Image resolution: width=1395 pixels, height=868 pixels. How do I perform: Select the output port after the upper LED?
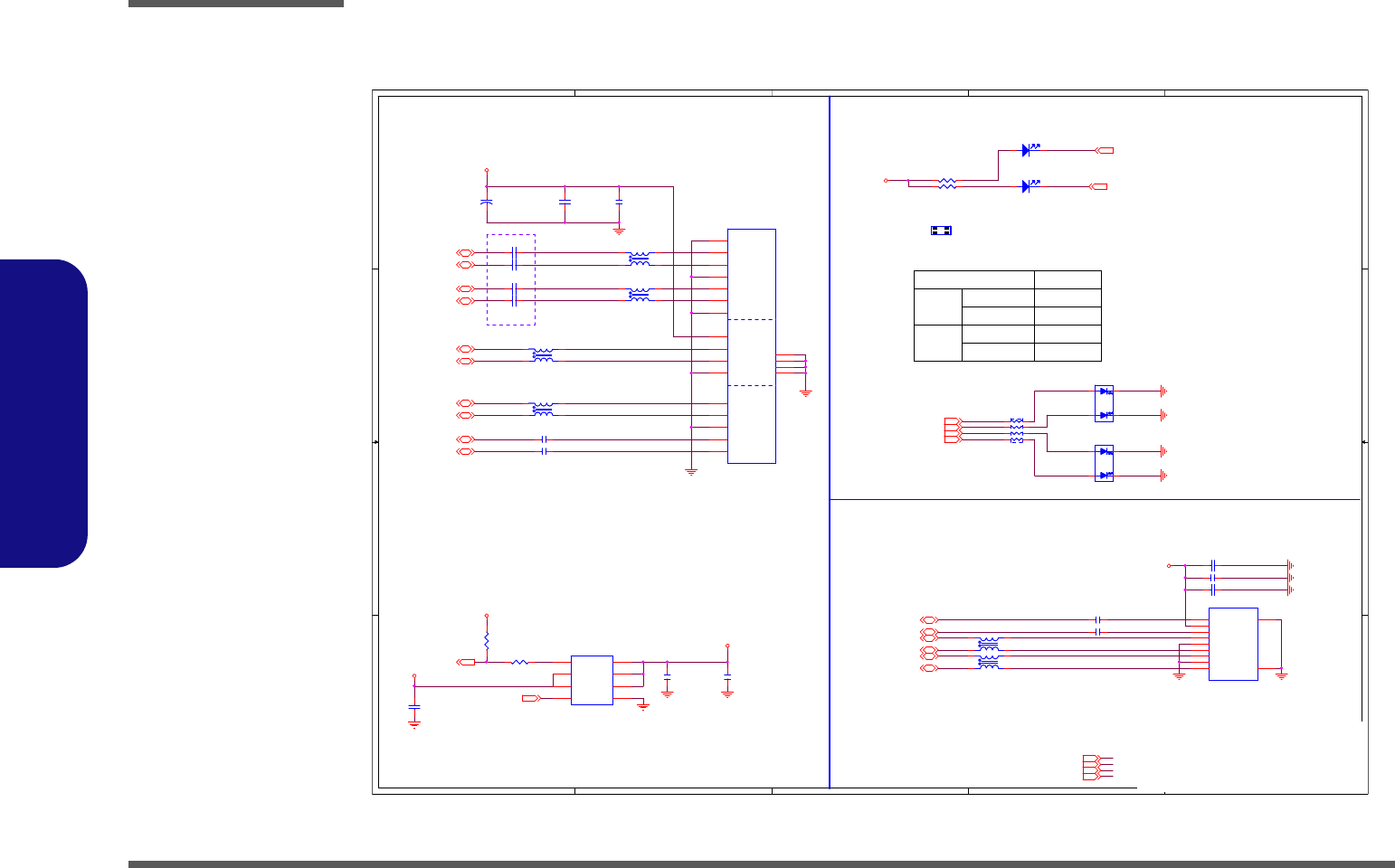(1105, 150)
